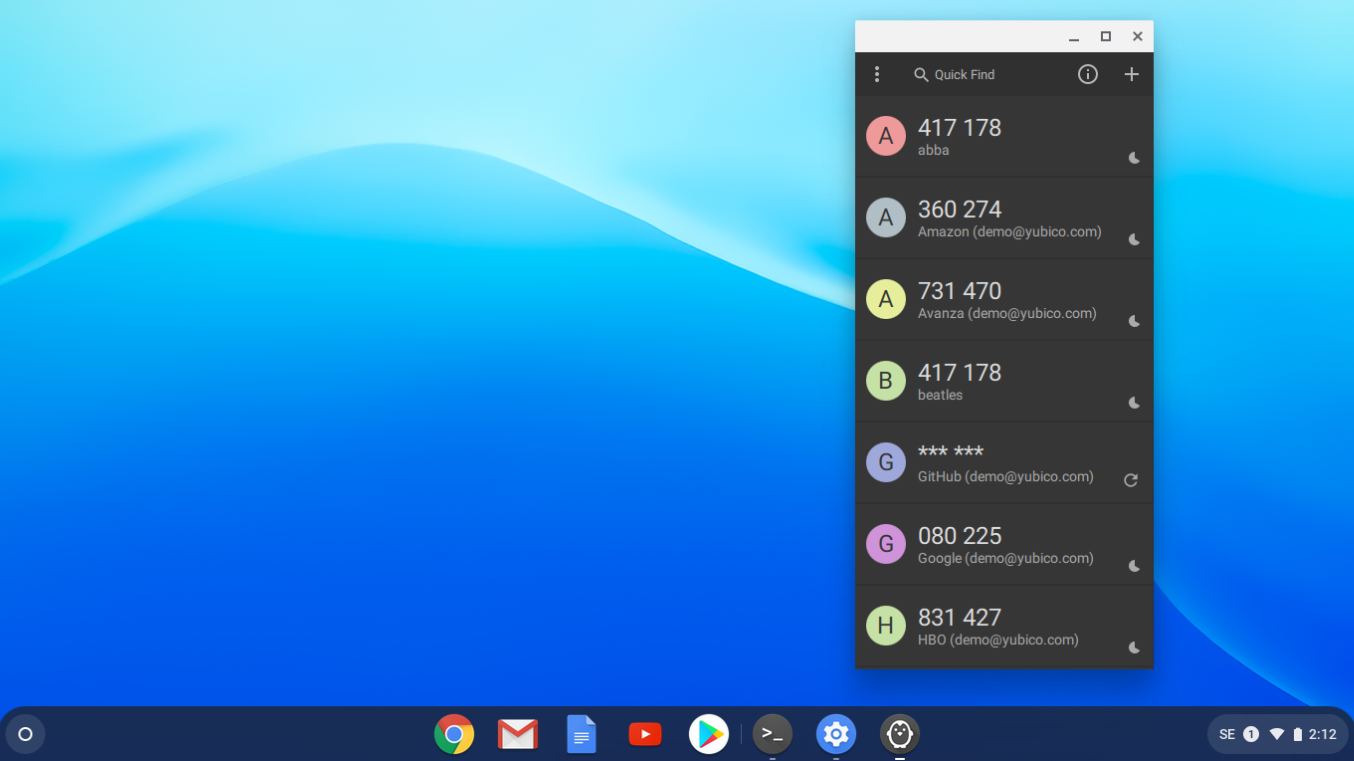This screenshot has width=1354, height=761.
Task: Open the status tray showing 2:12
Action: (x=1277, y=734)
